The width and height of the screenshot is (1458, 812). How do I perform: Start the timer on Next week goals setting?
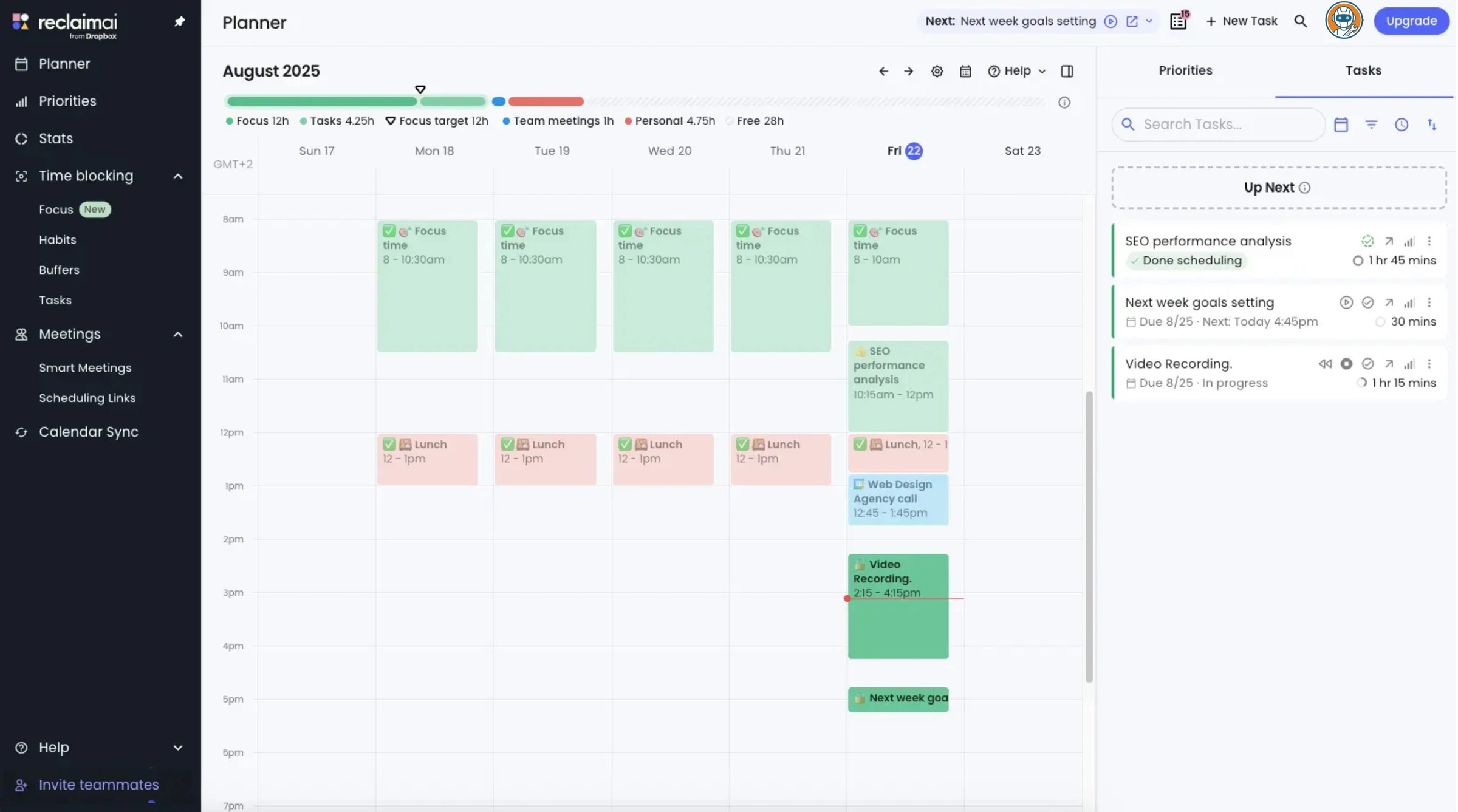point(1347,302)
